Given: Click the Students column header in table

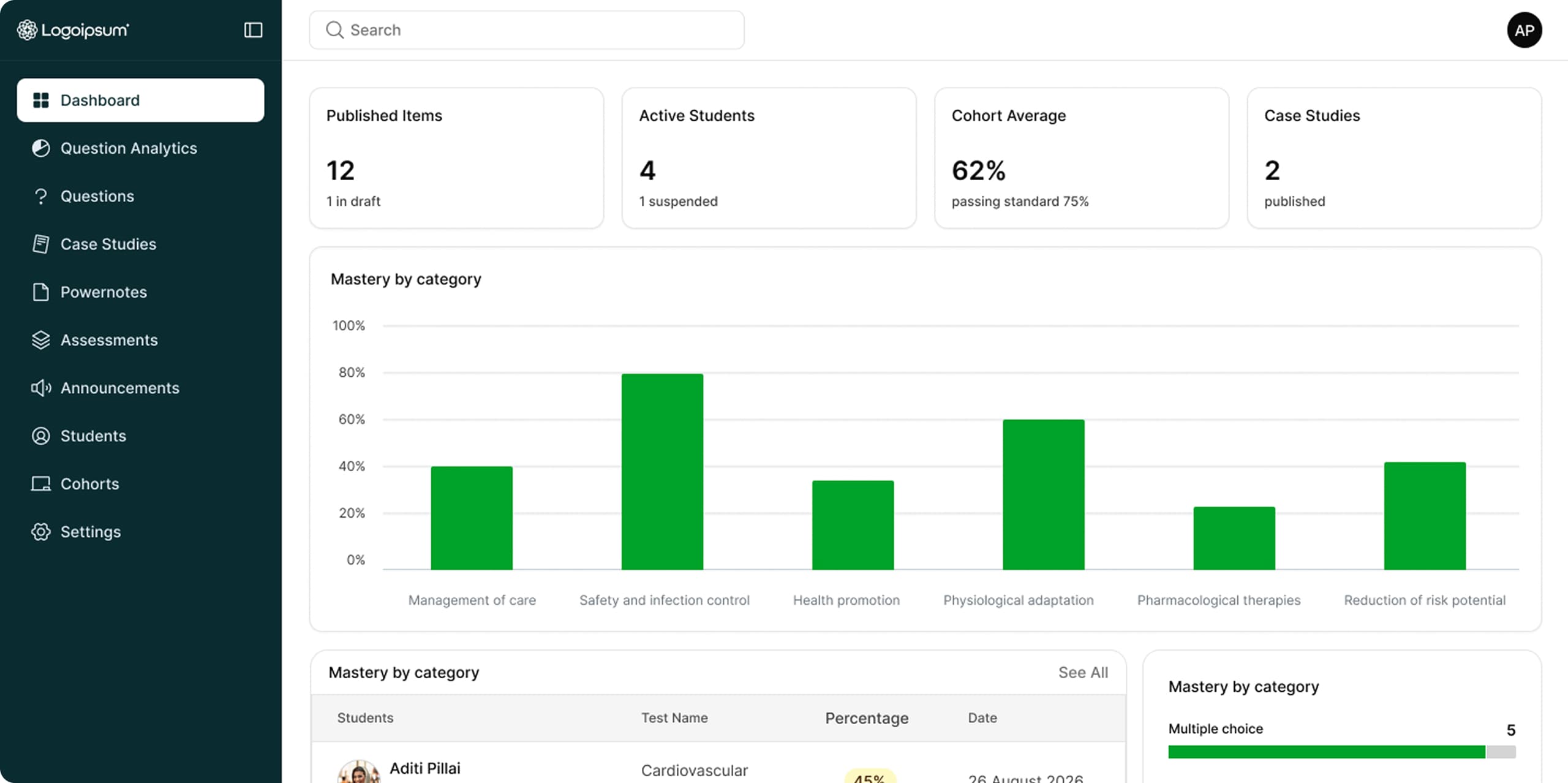Looking at the screenshot, I should coord(365,718).
